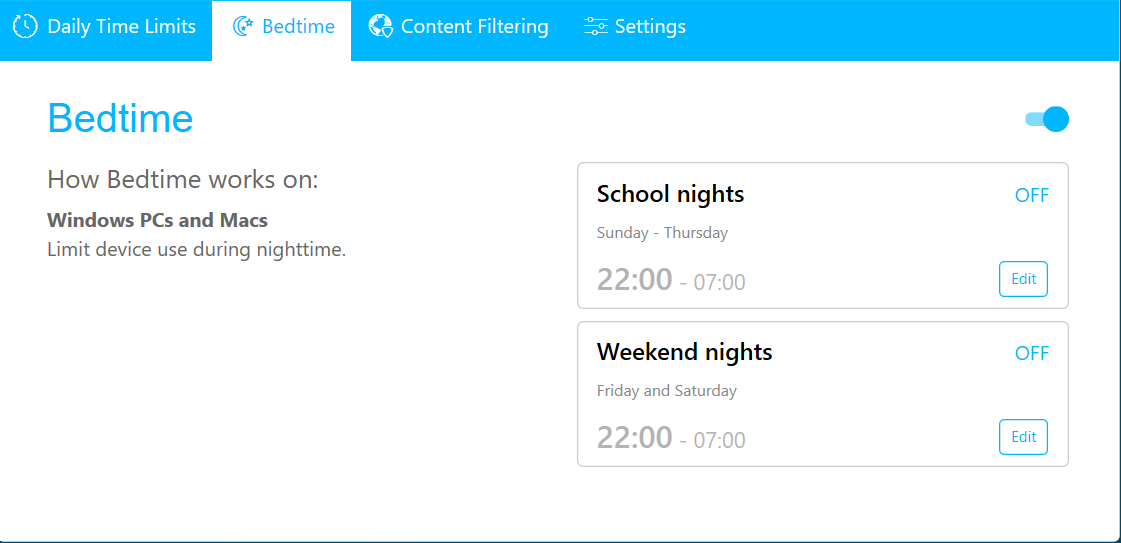Image resolution: width=1121 pixels, height=543 pixels.
Task: Click the School nights 22:00 start time
Action: pyautogui.click(x=634, y=280)
